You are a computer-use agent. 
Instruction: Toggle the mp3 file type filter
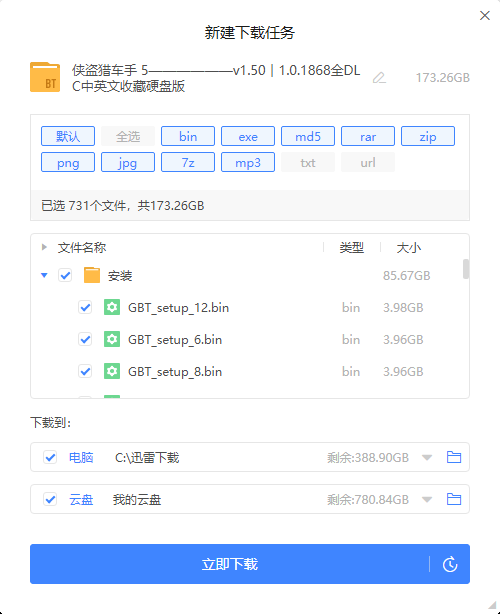248,162
